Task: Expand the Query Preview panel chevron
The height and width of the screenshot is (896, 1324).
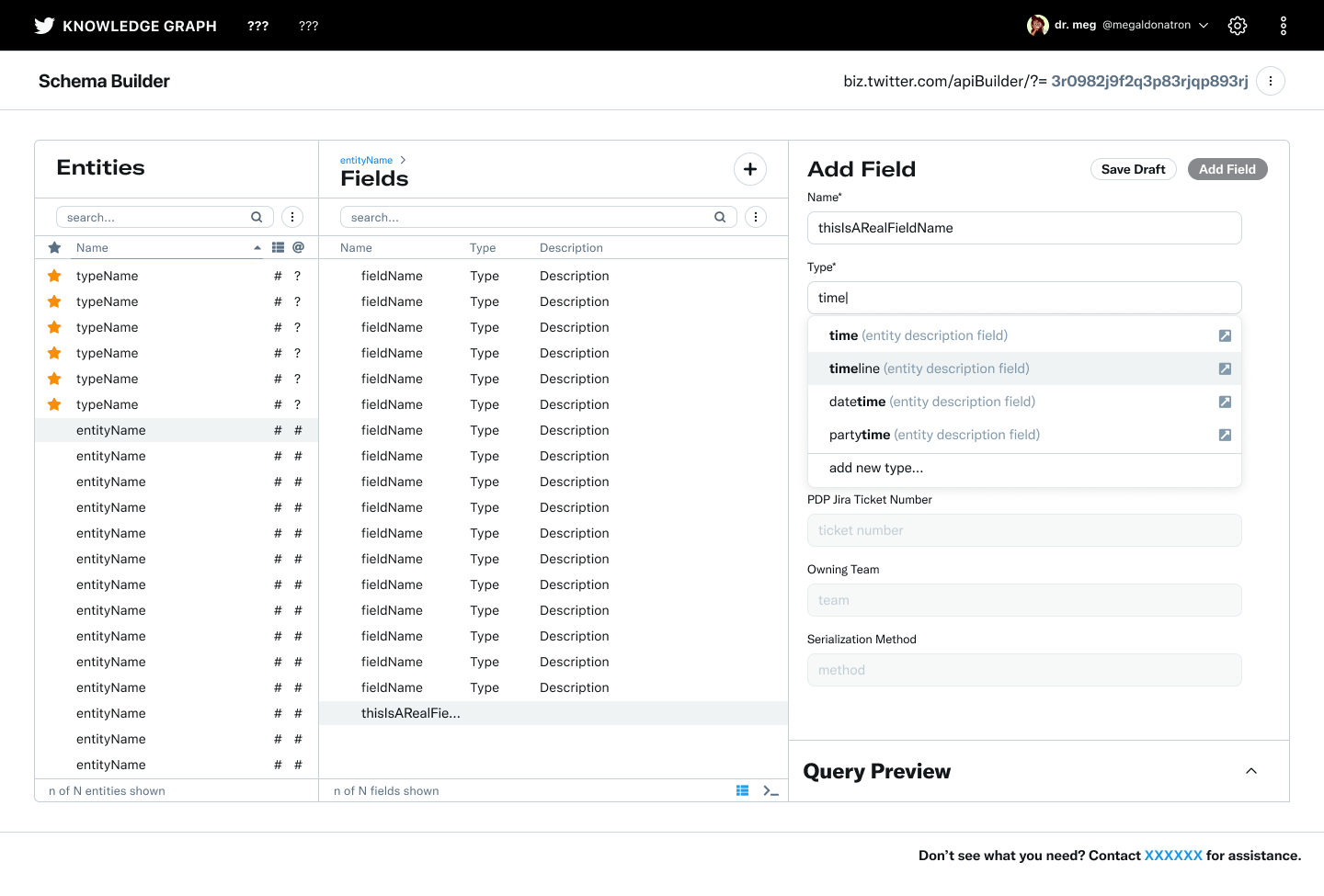Action: point(1251,771)
